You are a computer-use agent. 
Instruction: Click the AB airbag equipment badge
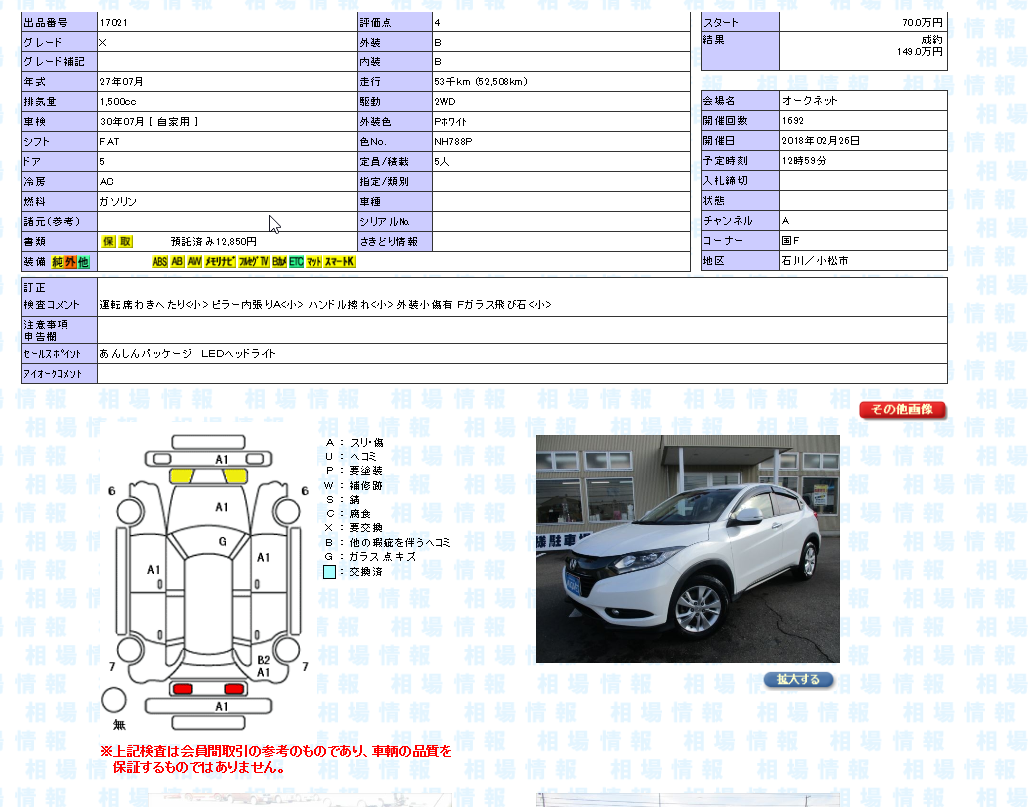point(177,262)
